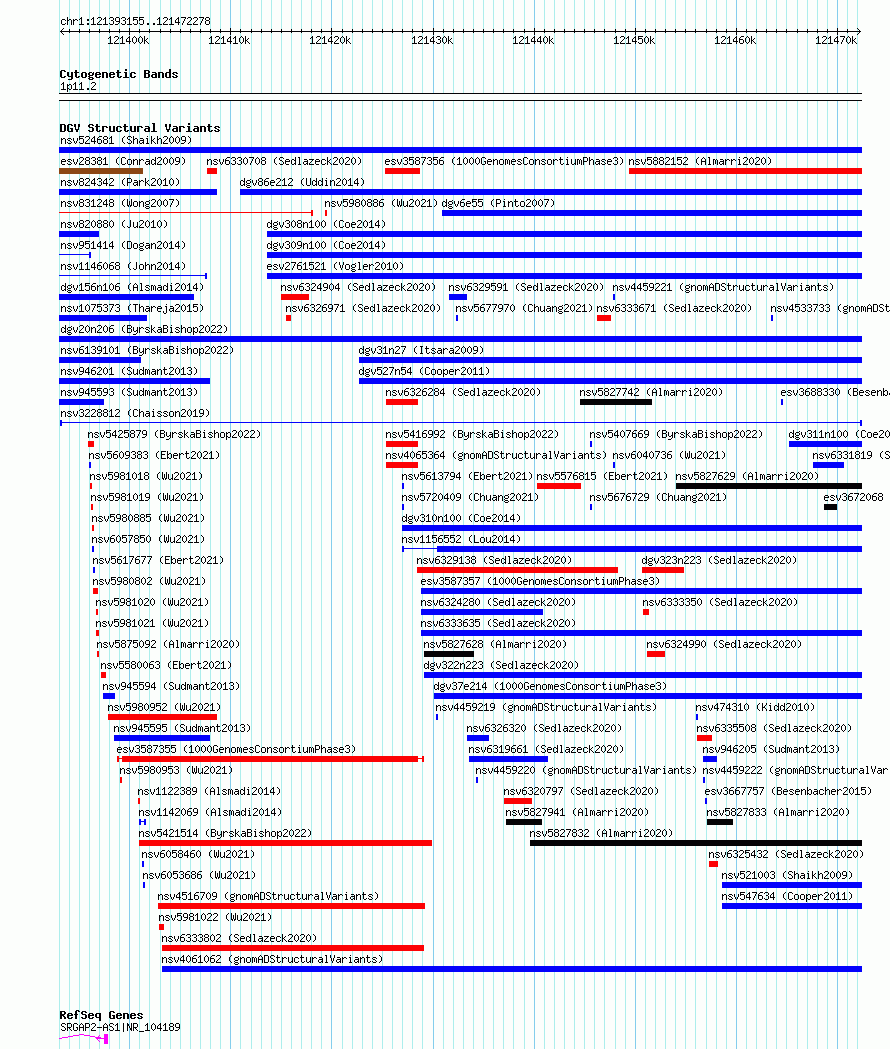Click nsv6324904 (Sedlazeck2020) label
The height and width of the screenshot is (1049, 890).
click(358, 288)
